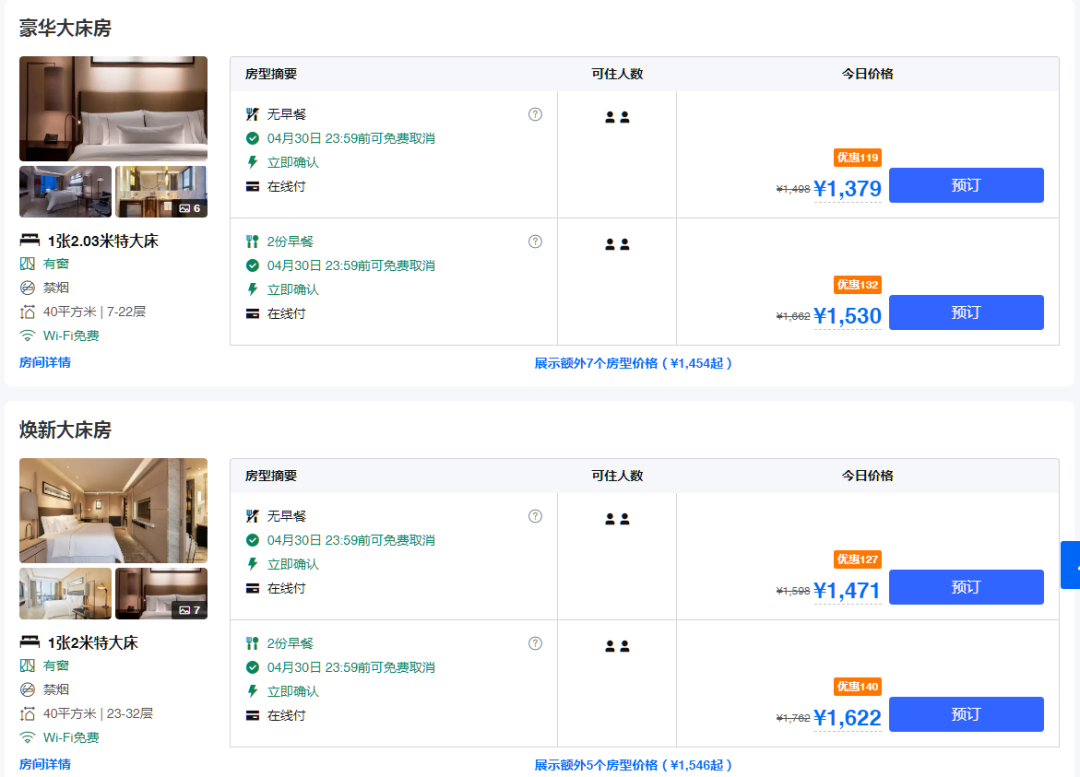Image resolution: width=1080 pixels, height=777 pixels.
Task: Expand 展示额外5个房型价格 for 焕新大床房
Action: (x=634, y=765)
